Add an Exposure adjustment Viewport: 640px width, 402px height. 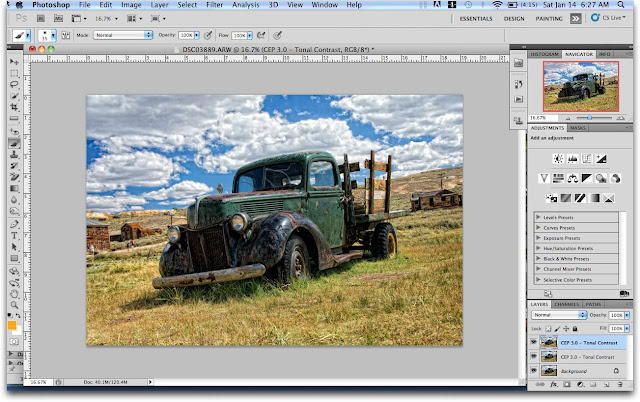(x=601, y=159)
